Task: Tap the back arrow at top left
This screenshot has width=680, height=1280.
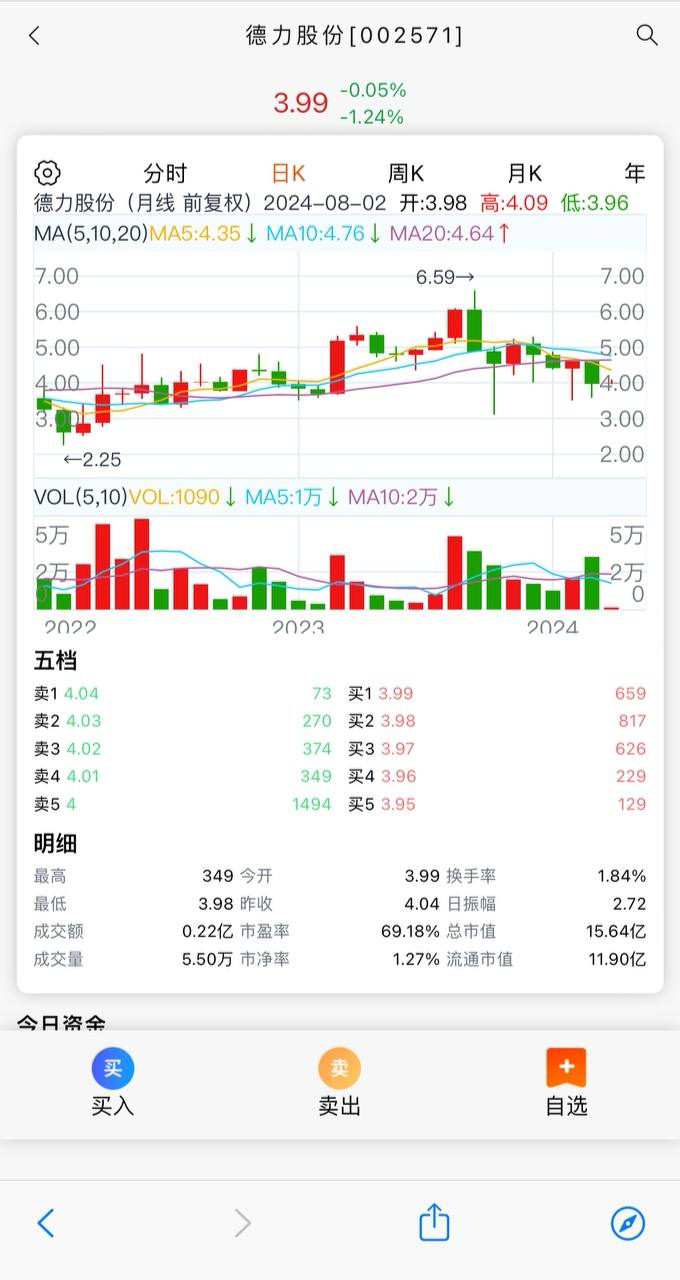Action: [35, 36]
